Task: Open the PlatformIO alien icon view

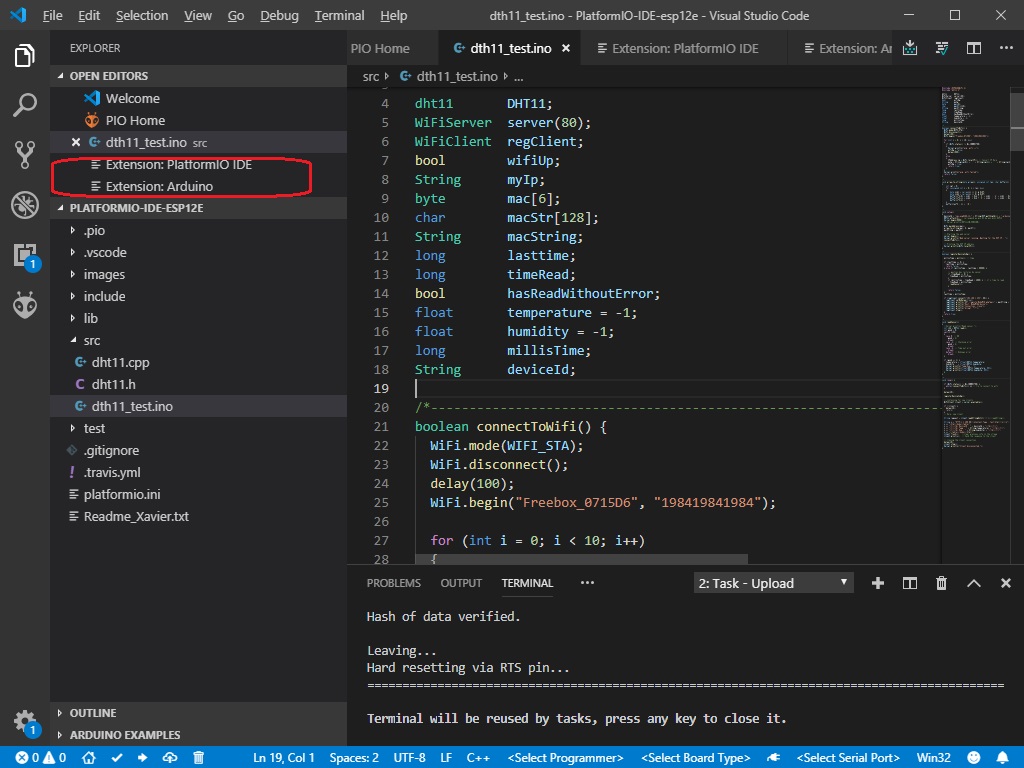Action: (x=25, y=305)
